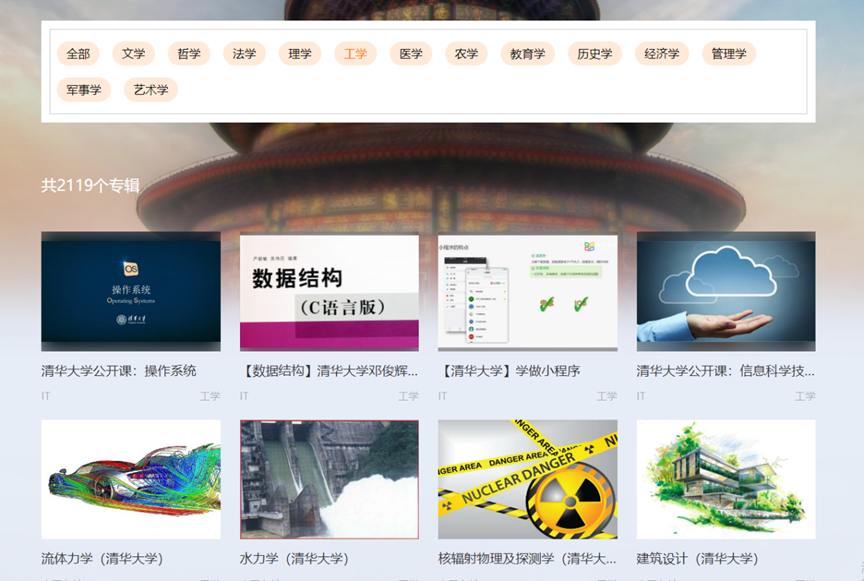This screenshot has width=864, height=581.
Task: Switch to 军事学 category
Action: click(x=84, y=90)
